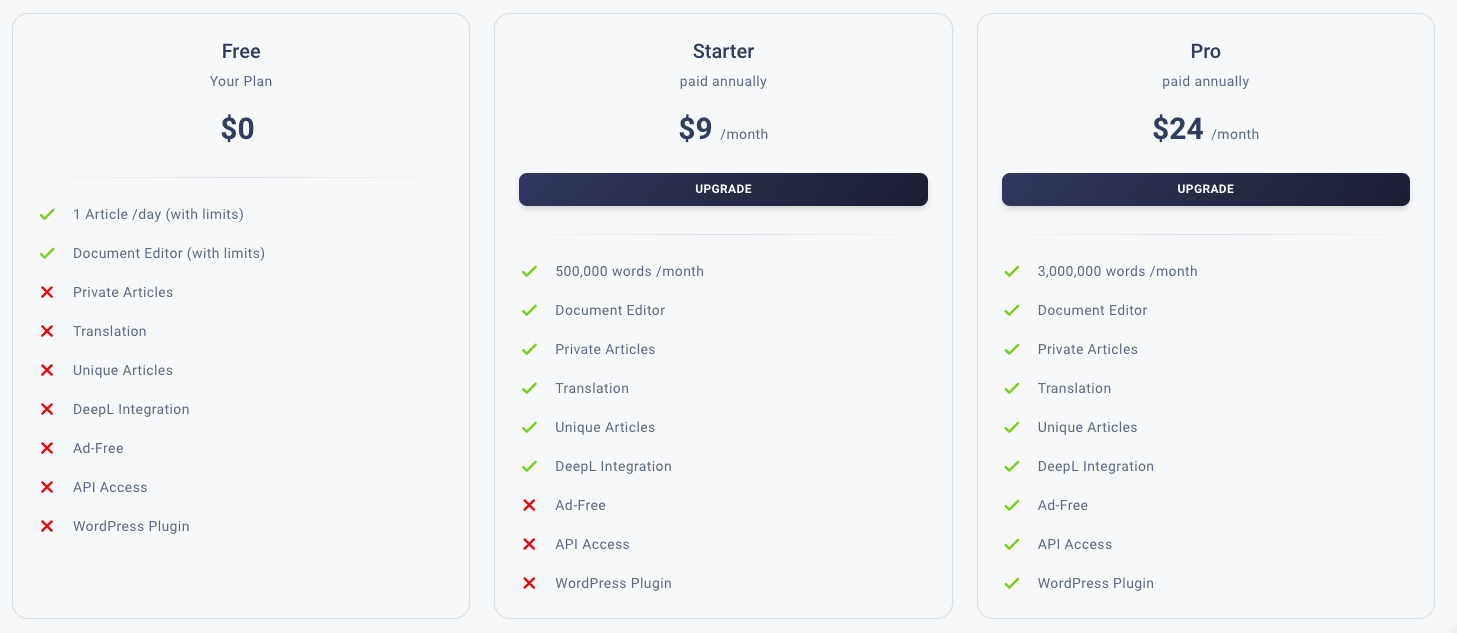Click Document Editor (with limits) in Free plan
The height and width of the screenshot is (633, 1457).
169,253
